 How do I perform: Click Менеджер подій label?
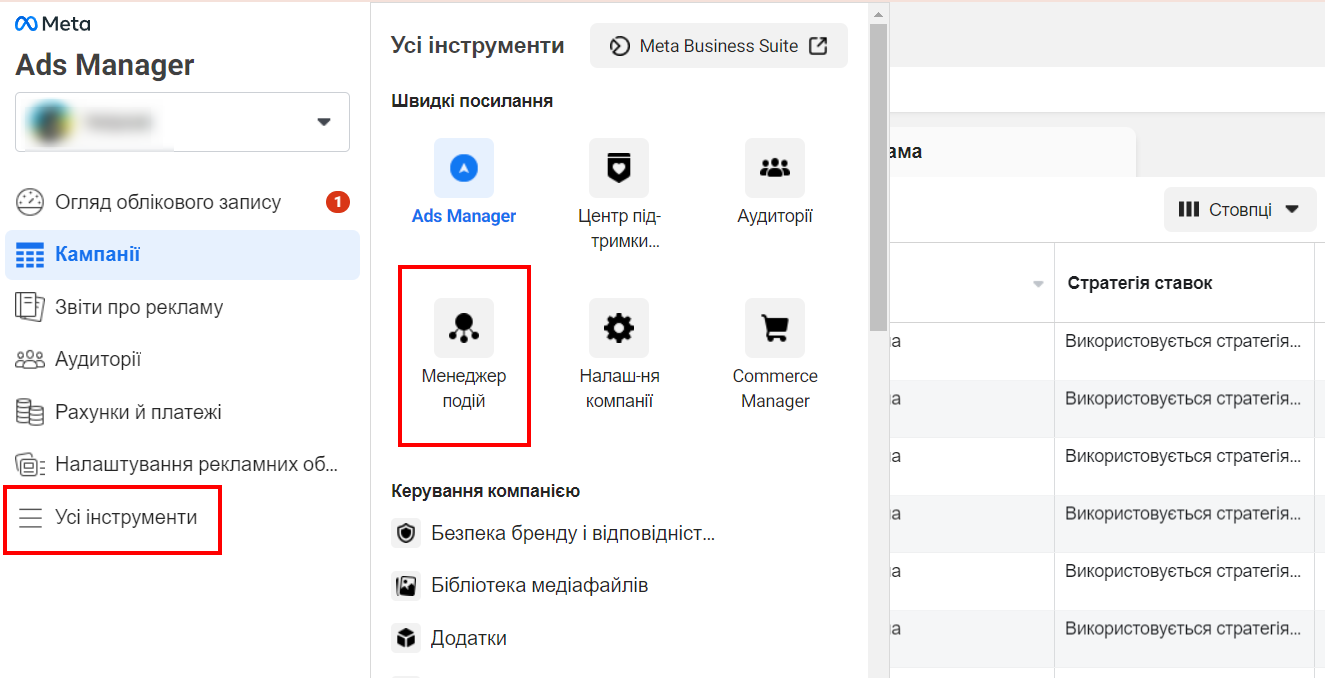pyautogui.click(x=464, y=389)
